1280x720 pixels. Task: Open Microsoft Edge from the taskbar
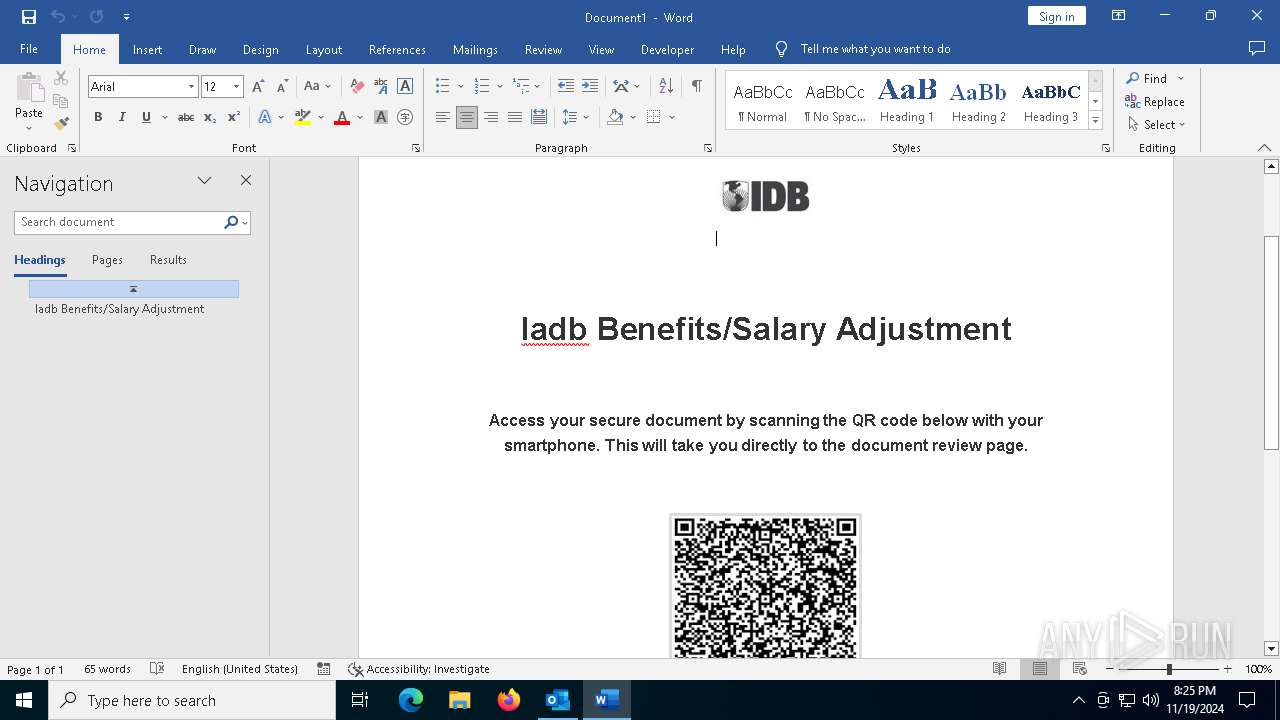click(411, 700)
